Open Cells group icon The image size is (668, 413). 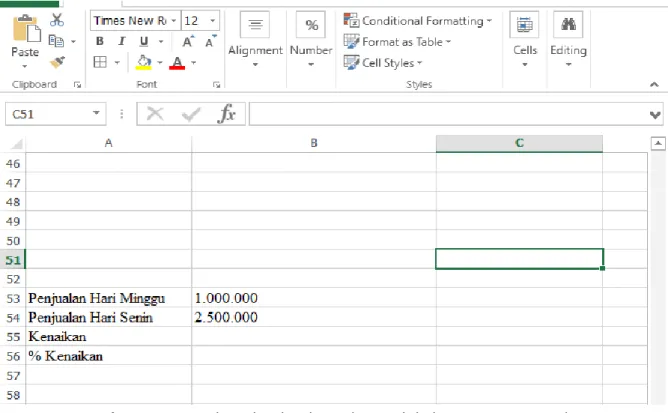coord(524,24)
